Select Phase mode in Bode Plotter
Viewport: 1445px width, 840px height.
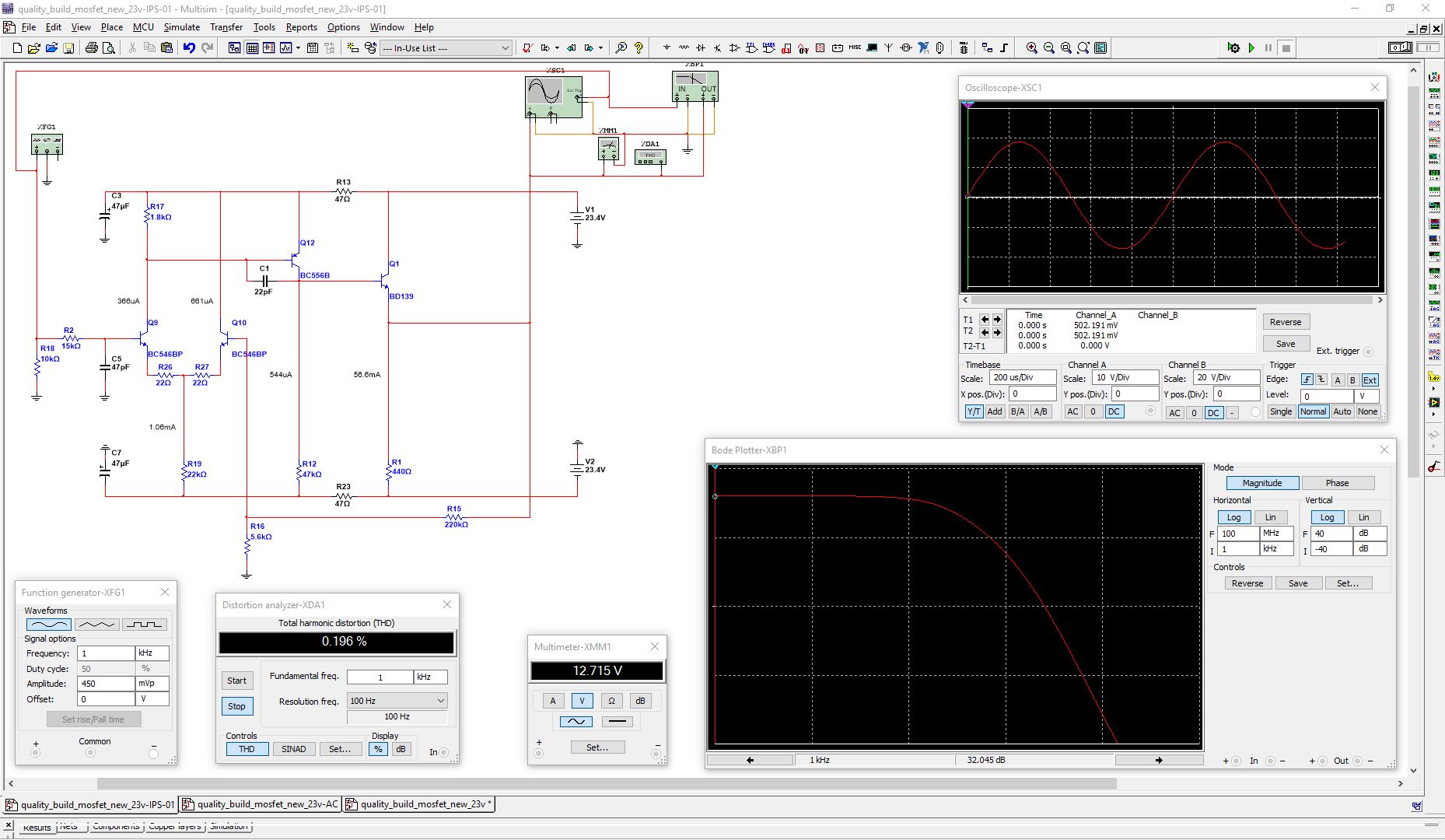1338,483
